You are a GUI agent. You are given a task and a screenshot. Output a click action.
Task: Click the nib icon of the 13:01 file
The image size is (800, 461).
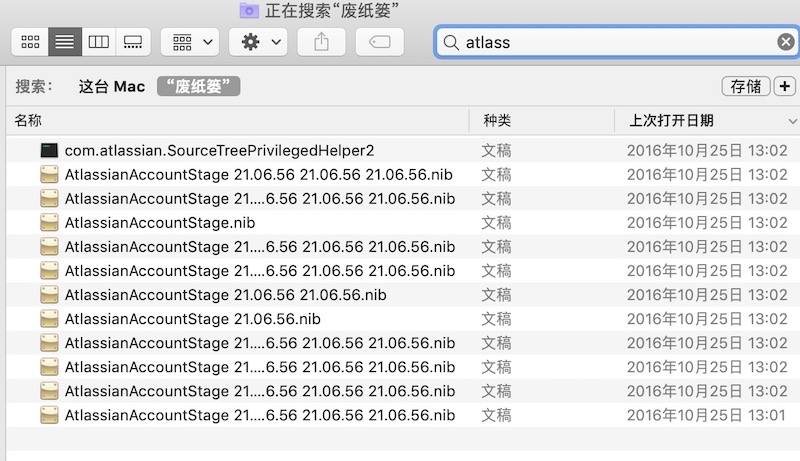[49, 415]
